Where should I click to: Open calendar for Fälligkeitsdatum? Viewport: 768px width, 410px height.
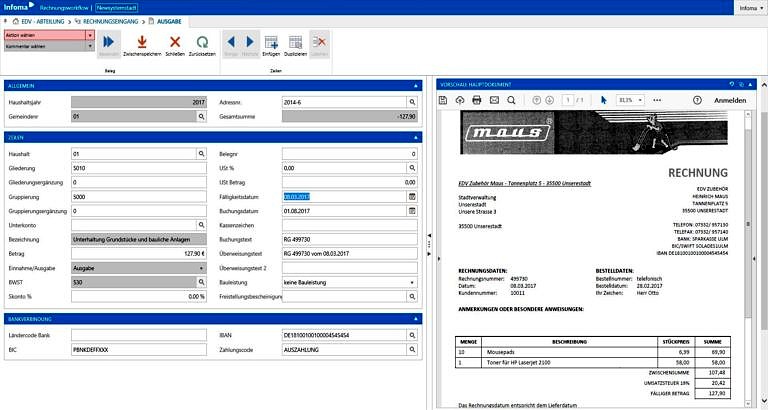412,196
